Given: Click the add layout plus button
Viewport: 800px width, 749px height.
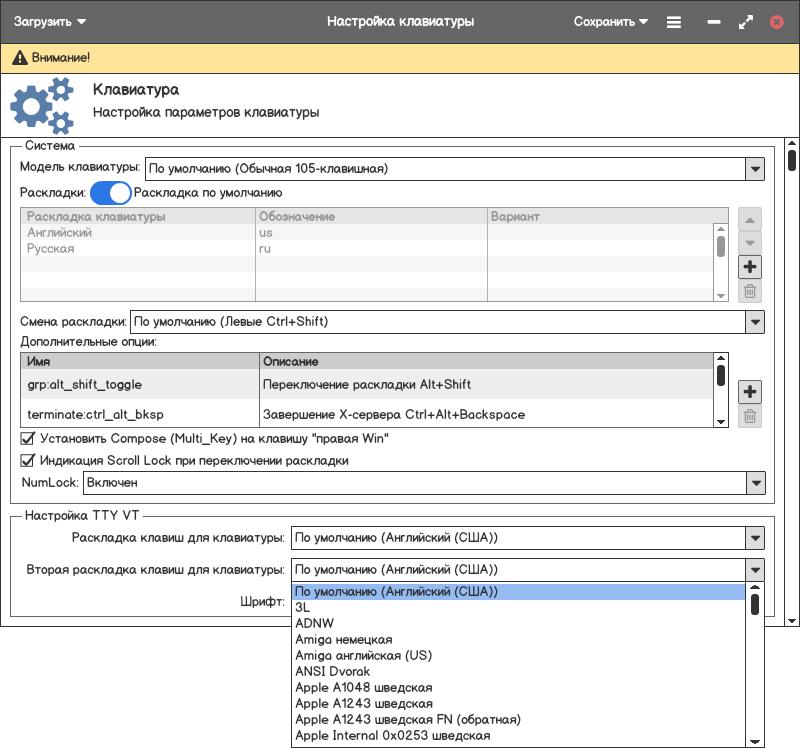Looking at the screenshot, I should [750, 267].
